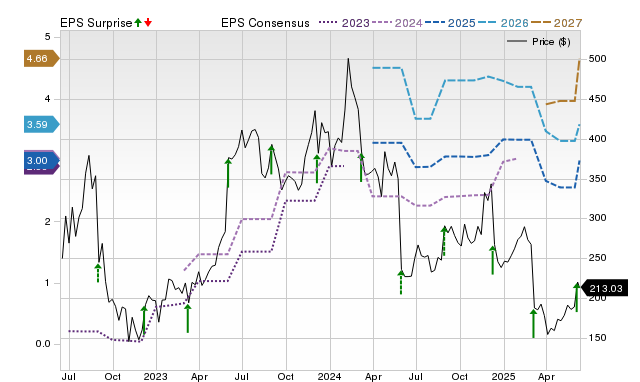Click the 450 label on the price axis
Screen dimensions: 640x382
(x=598, y=99)
